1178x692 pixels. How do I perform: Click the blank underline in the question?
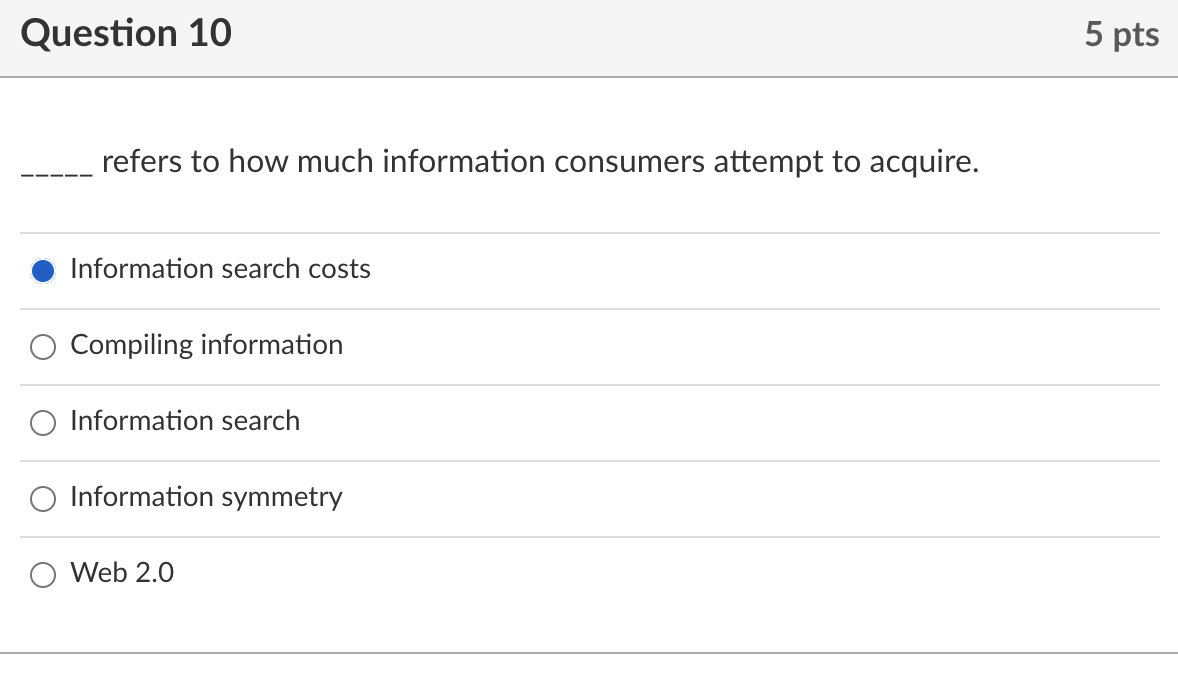coord(57,170)
